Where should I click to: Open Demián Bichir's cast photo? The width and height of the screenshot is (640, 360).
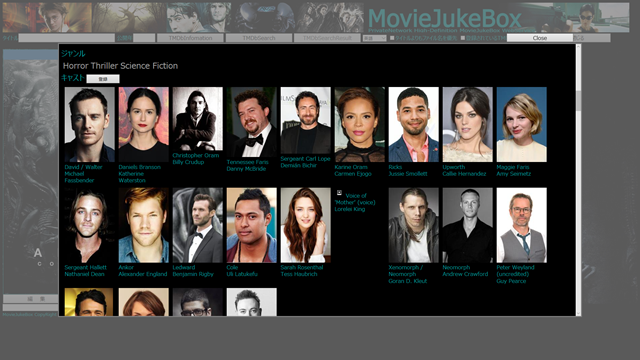pyautogui.click(x=305, y=120)
